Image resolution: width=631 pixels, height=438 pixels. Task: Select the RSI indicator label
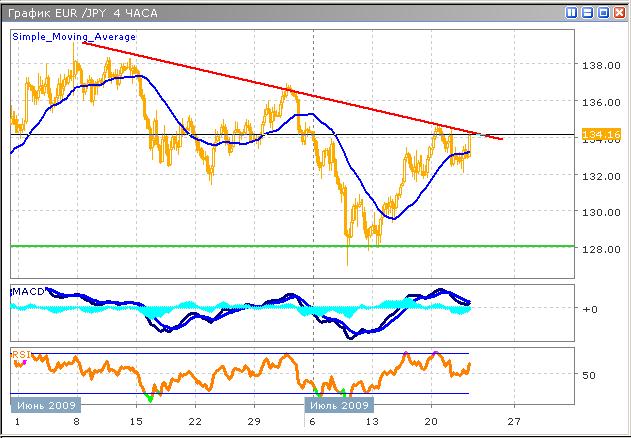pos(20,354)
